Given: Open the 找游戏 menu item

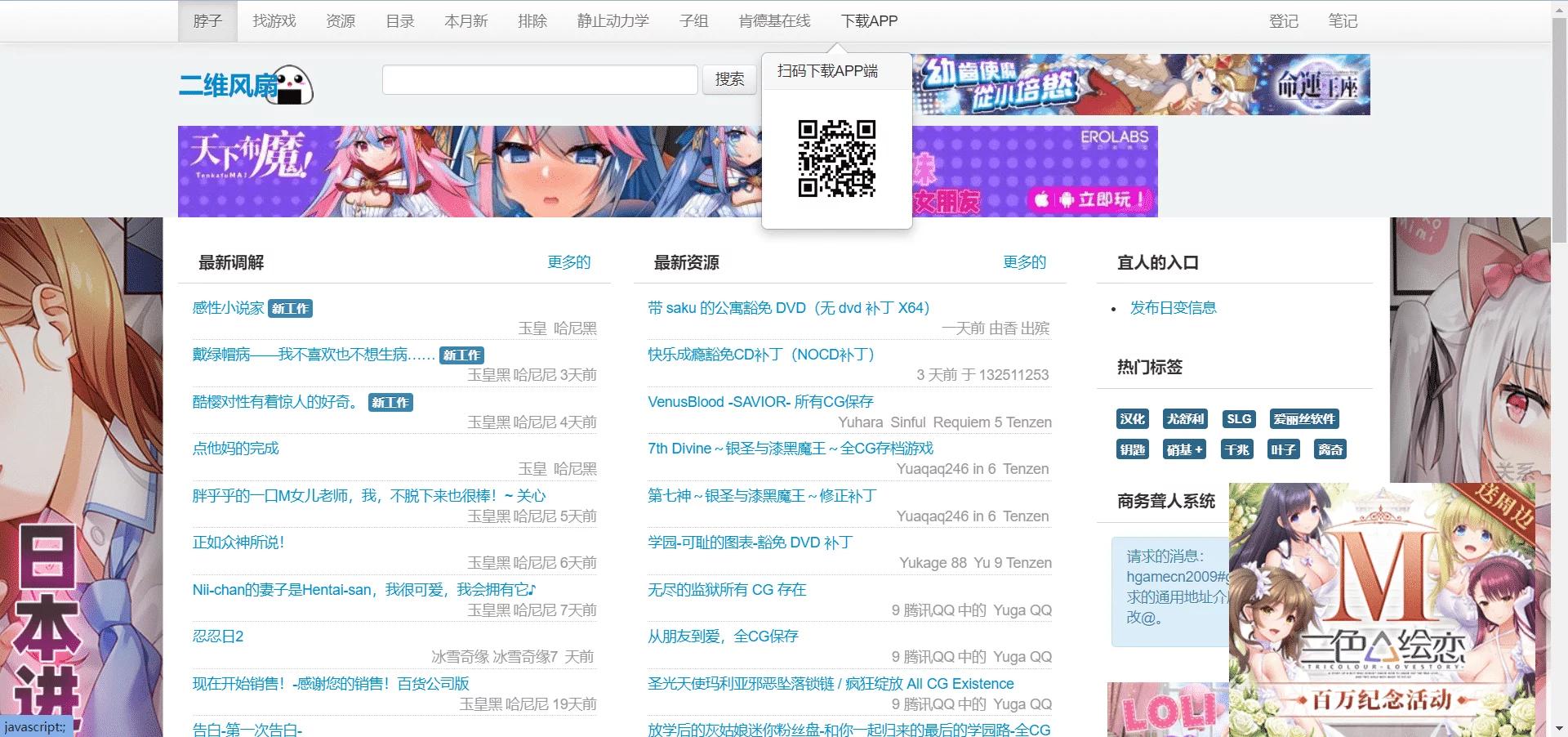Looking at the screenshot, I should tap(274, 21).
